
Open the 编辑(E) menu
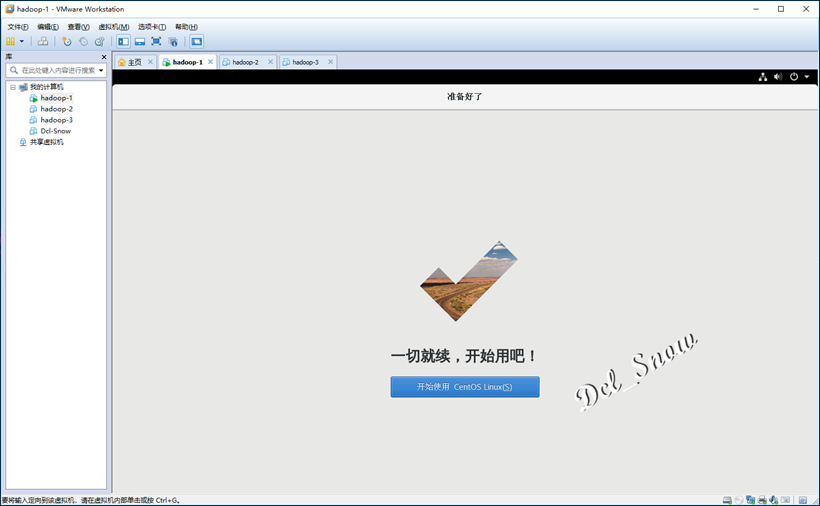click(x=48, y=27)
